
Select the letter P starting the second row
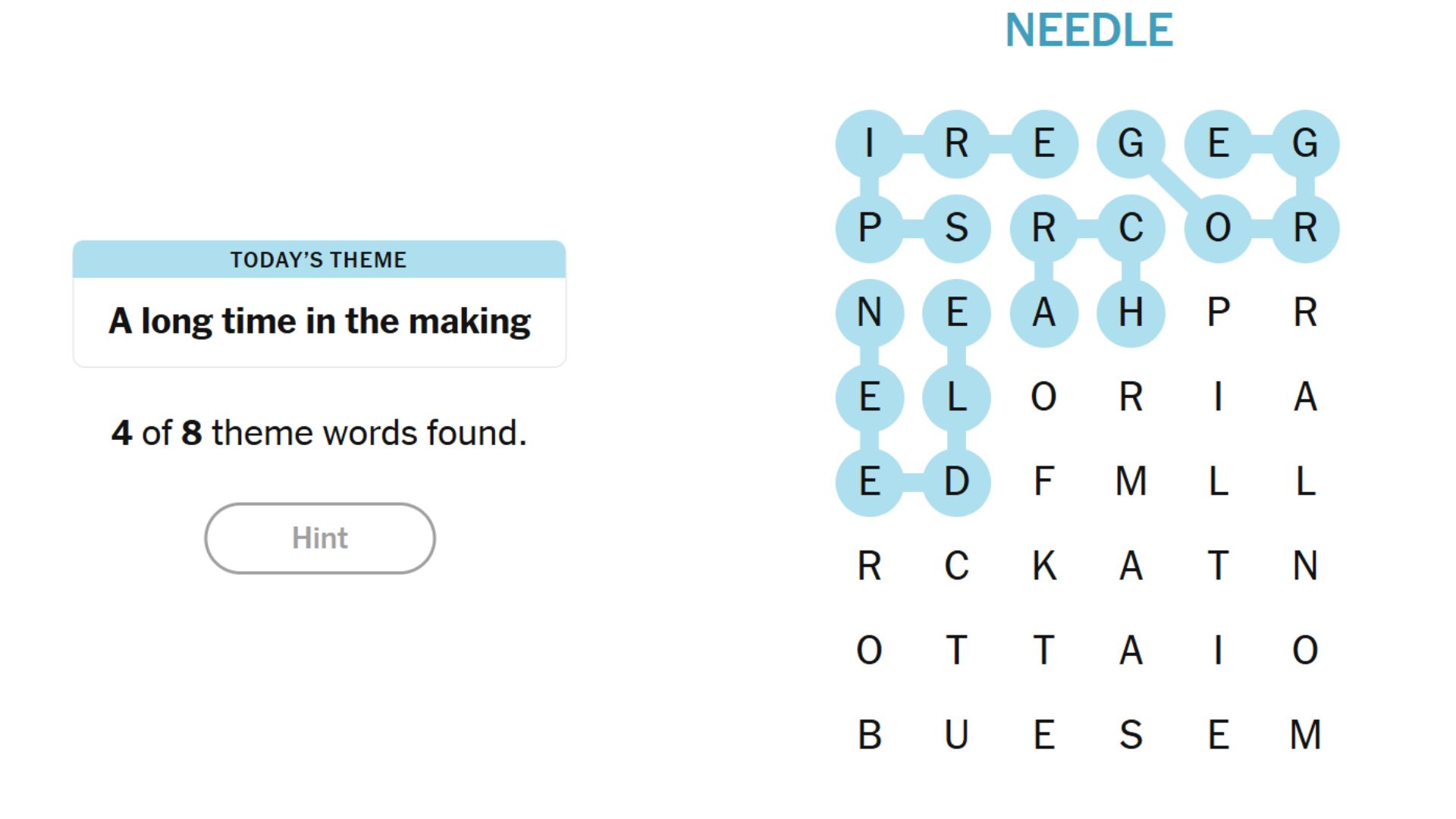(870, 228)
